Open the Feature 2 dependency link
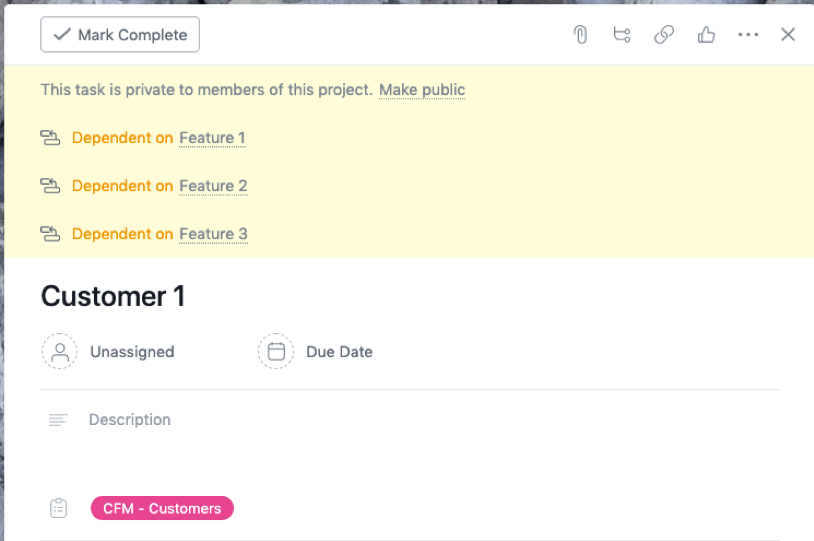Image resolution: width=814 pixels, height=541 pixels. pos(213,186)
